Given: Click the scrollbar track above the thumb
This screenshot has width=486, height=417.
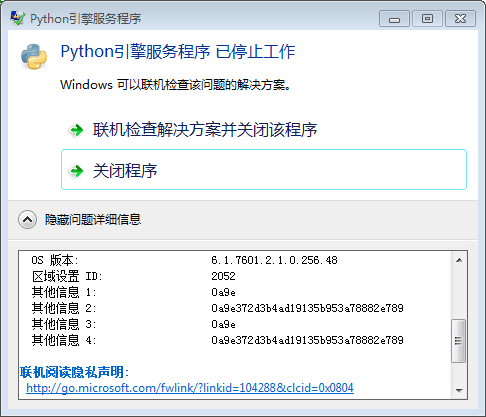Looking at the screenshot, I should (x=459, y=293).
